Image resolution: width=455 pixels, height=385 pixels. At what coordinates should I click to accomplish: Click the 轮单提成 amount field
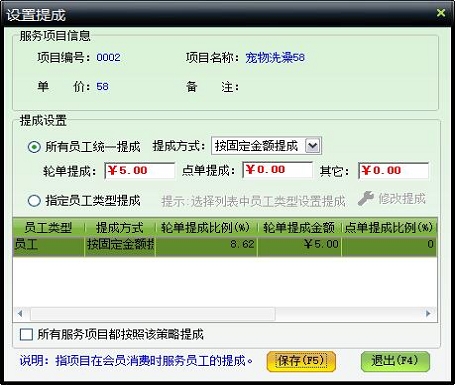[x=140, y=170]
